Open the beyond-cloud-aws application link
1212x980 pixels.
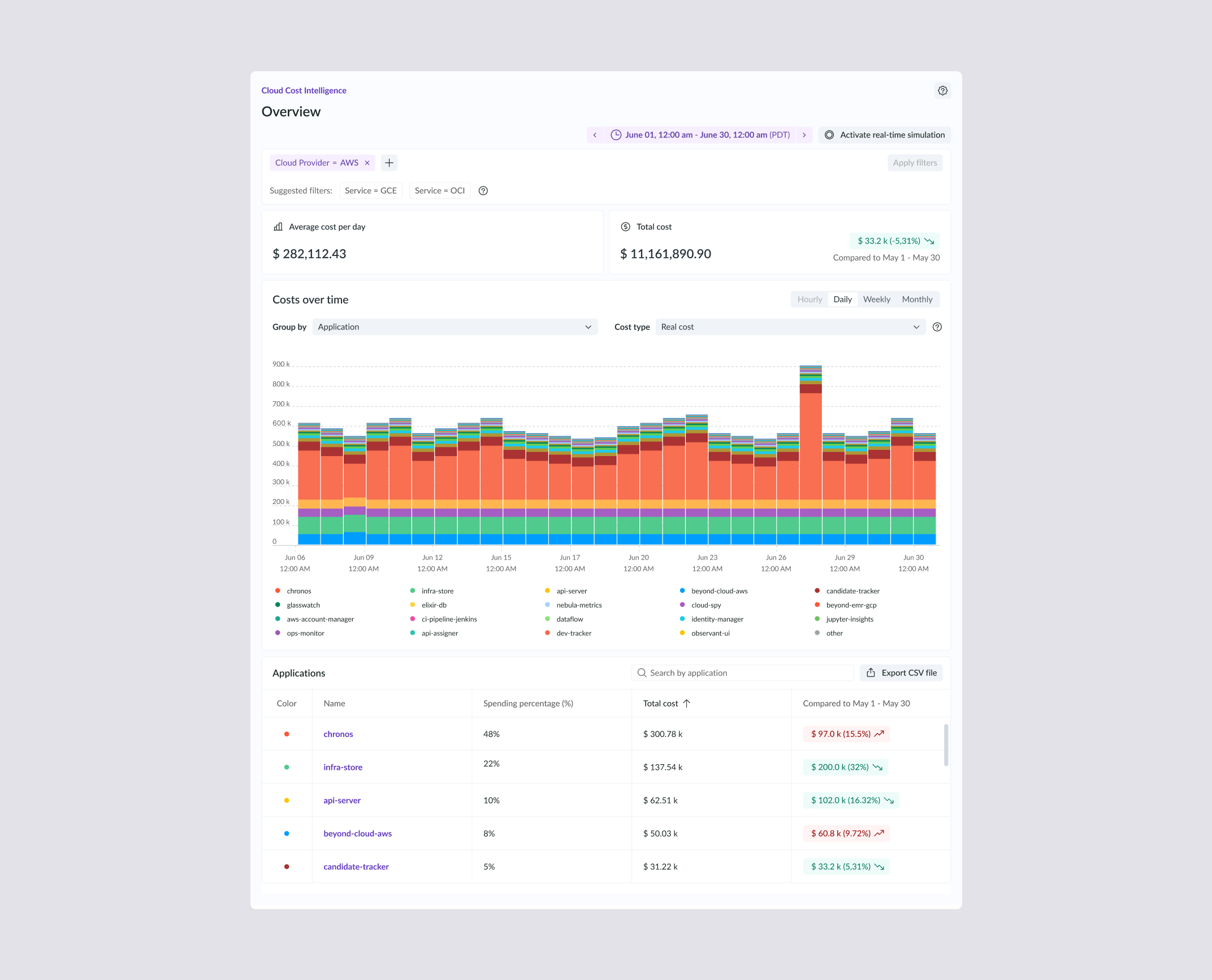click(357, 834)
